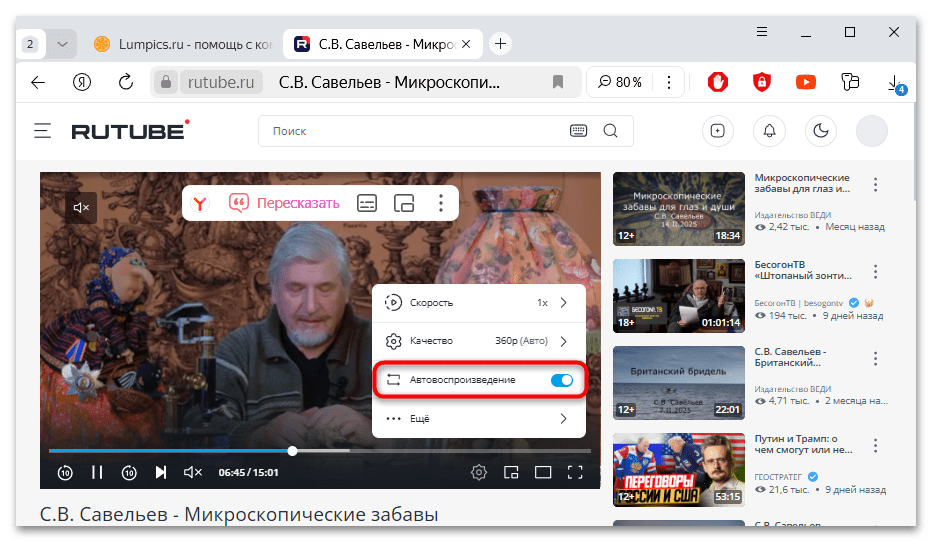The width and height of the screenshot is (932, 542).
Task: Bookmark this page
Action: coord(558,82)
